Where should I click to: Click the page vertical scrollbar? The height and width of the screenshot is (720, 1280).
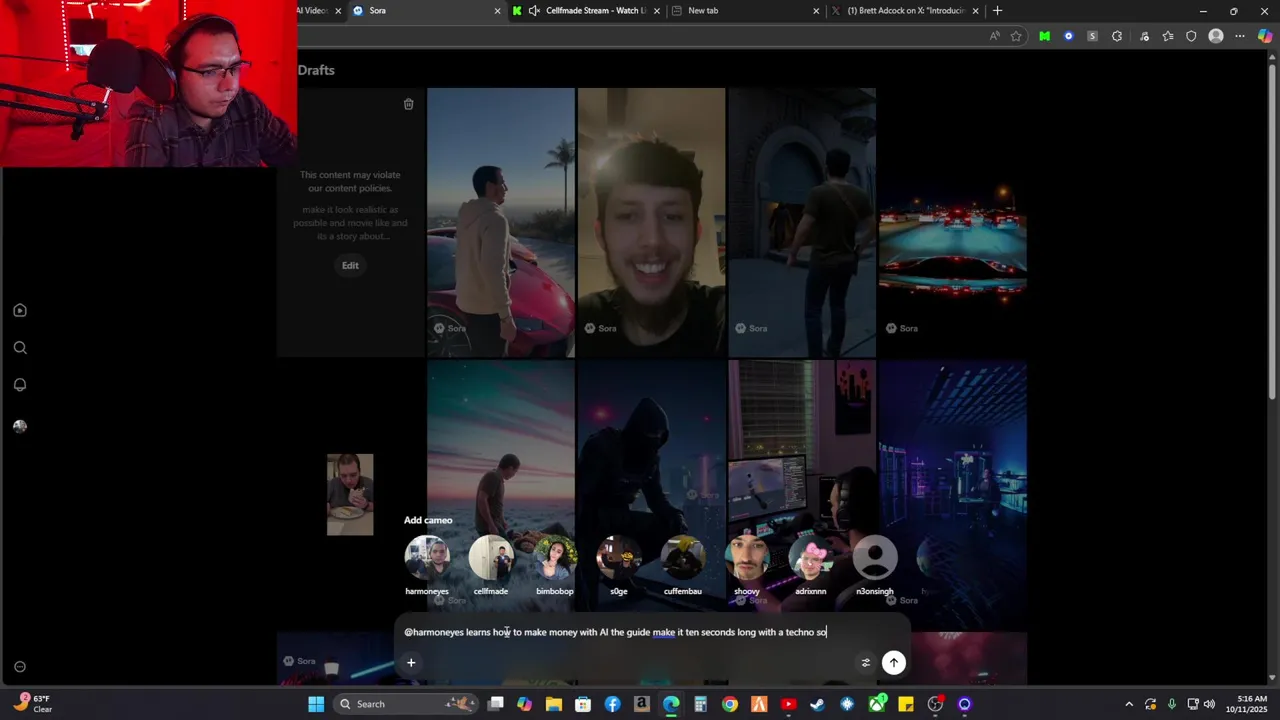coord(1272,230)
